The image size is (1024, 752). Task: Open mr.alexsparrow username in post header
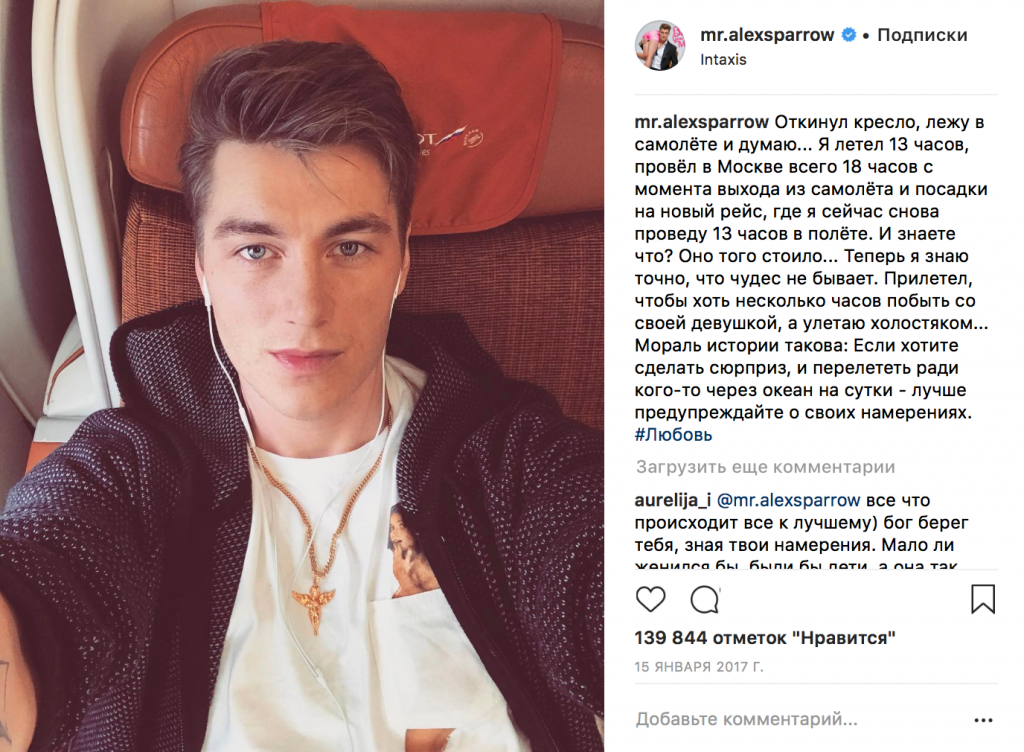[767, 35]
